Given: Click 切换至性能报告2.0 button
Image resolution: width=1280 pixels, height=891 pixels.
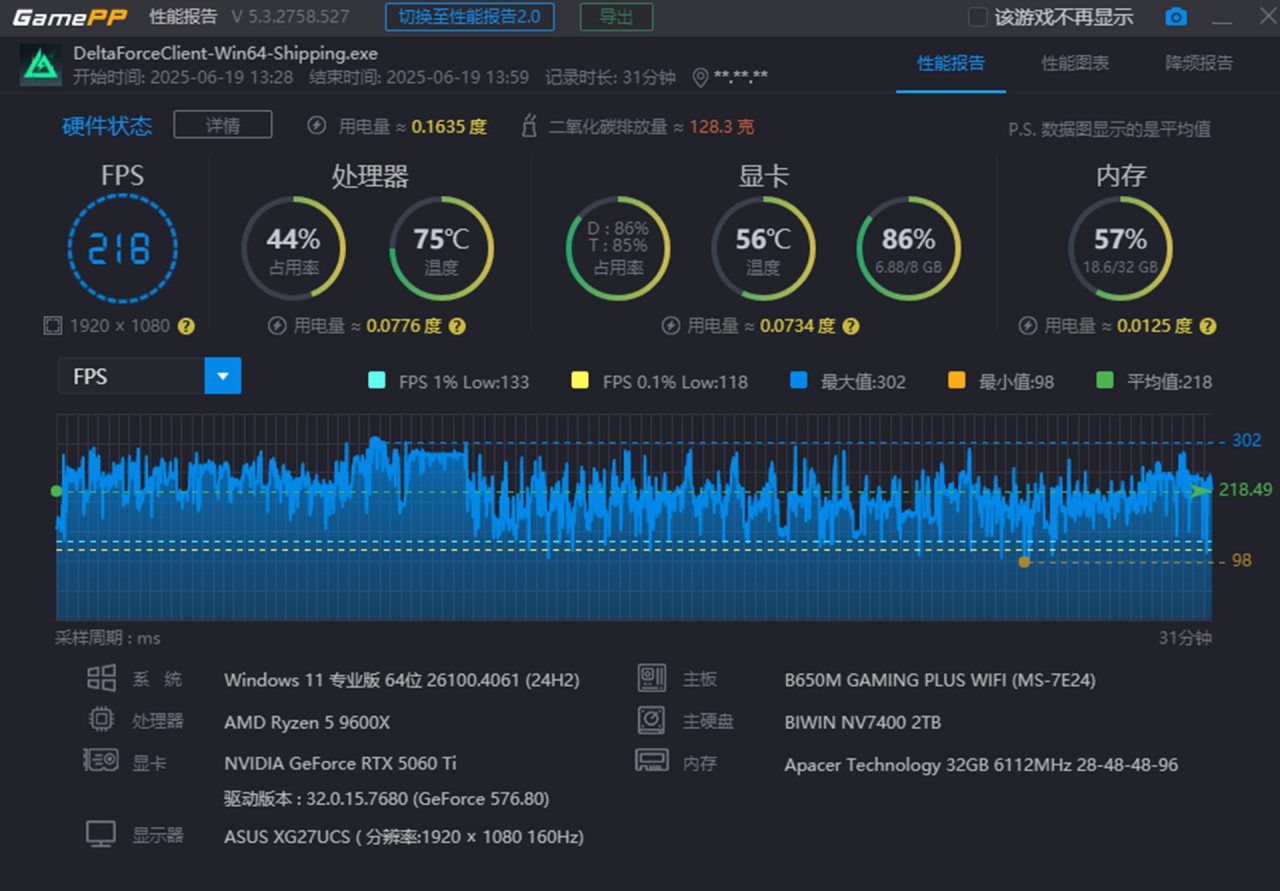Looking at the screenshot, I should (x=470, y=17).
